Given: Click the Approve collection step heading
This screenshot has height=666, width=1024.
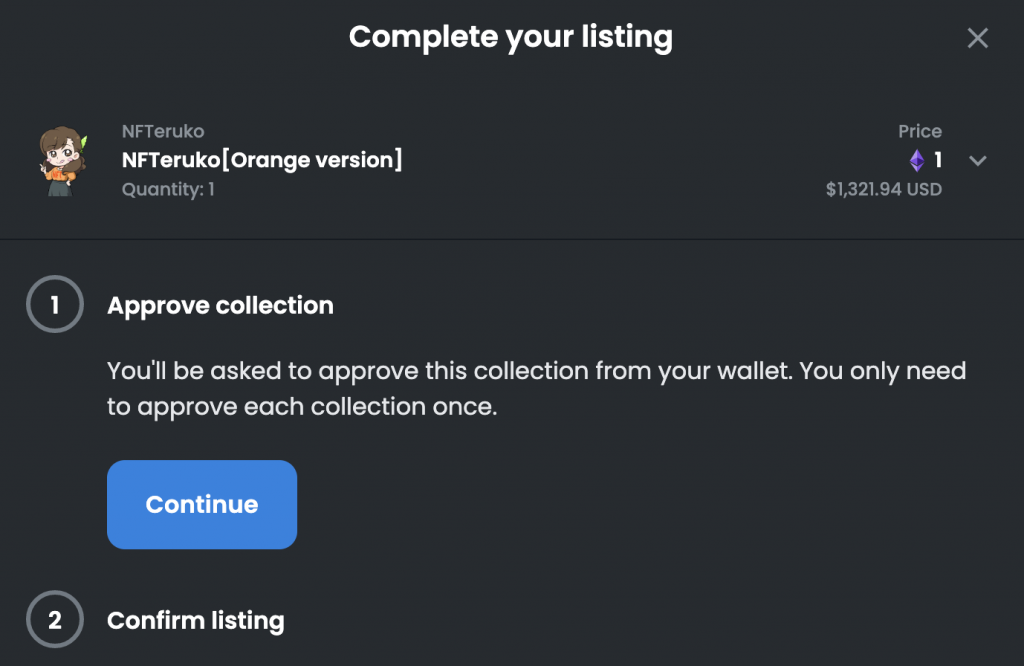Looking at the screenshot, I should 220,305.
